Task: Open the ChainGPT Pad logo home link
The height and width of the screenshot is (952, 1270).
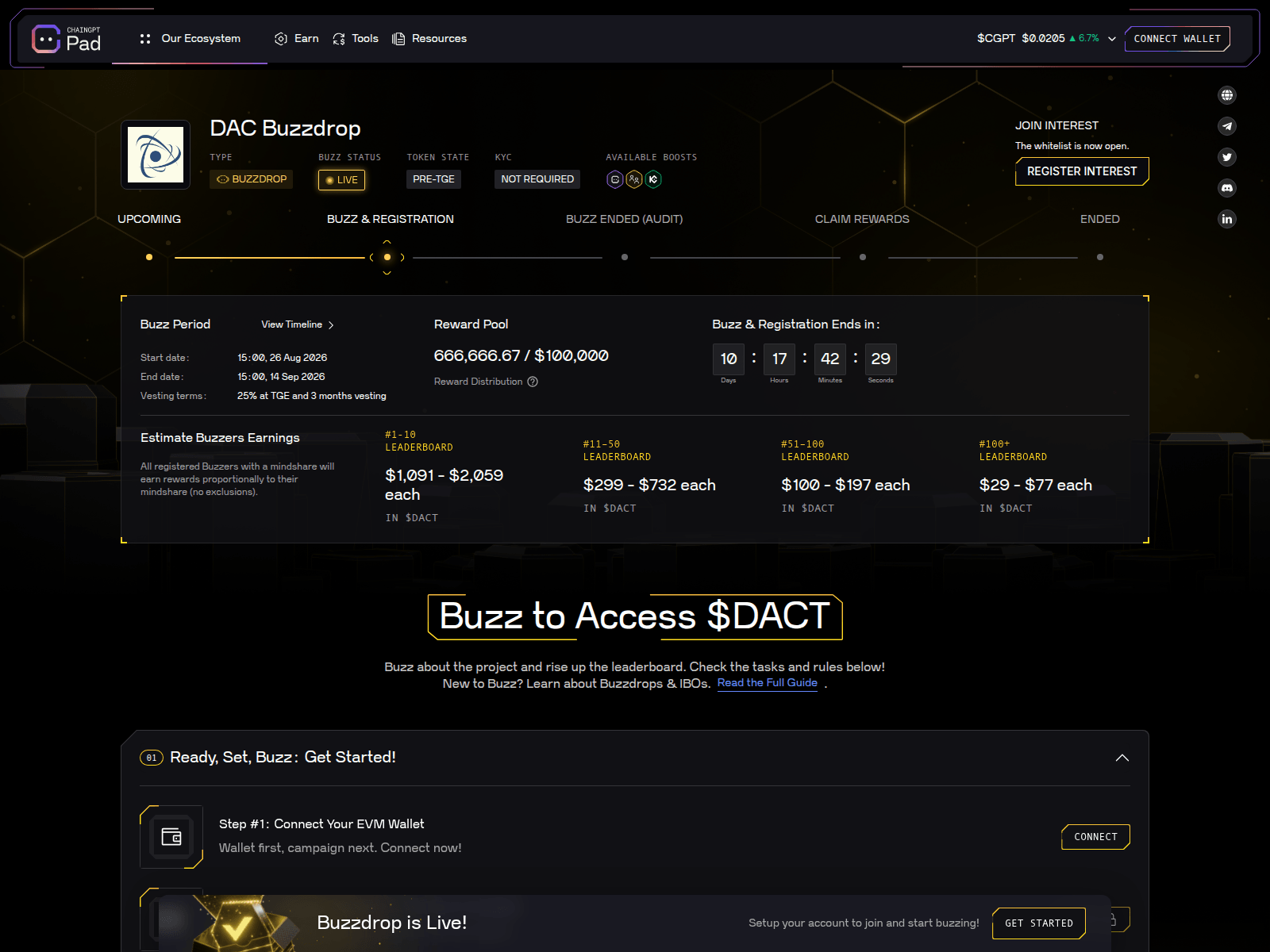Action: [67, 39]
